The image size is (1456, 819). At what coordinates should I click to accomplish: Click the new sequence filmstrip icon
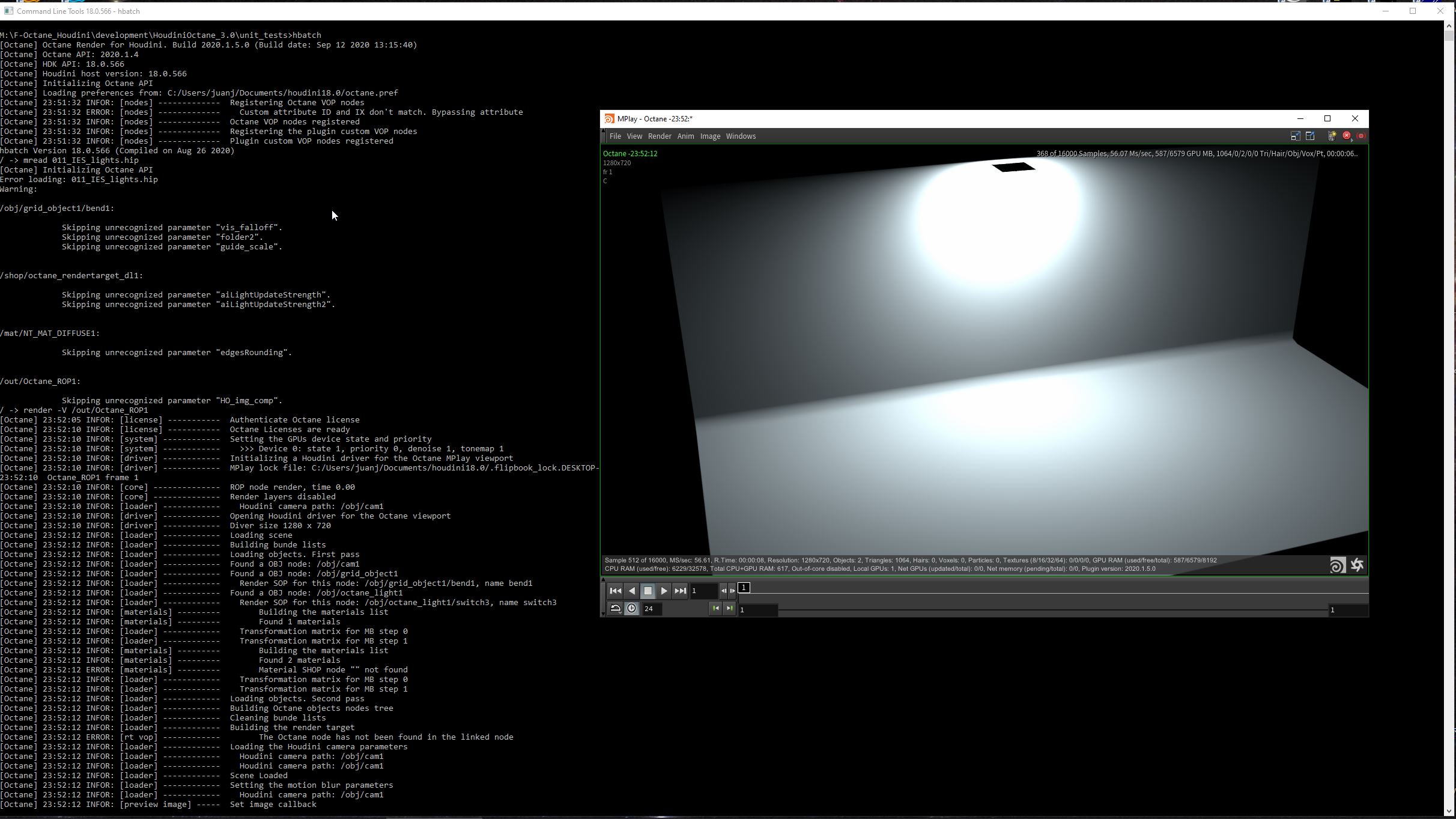click(x=1331, y=136)
